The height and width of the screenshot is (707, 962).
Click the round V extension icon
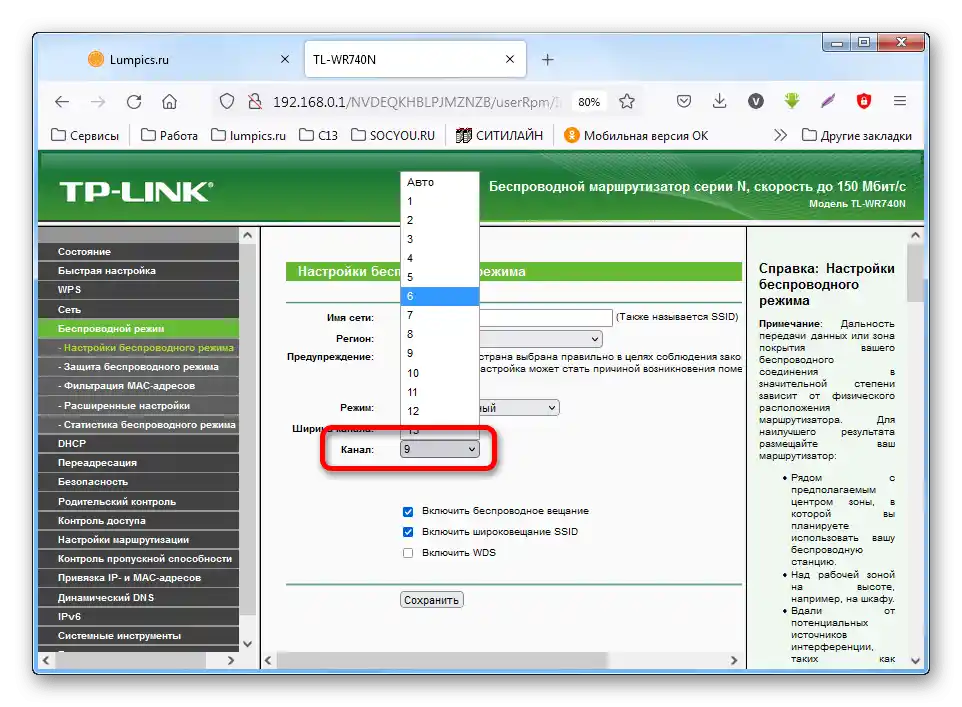[x=756, y=101]
